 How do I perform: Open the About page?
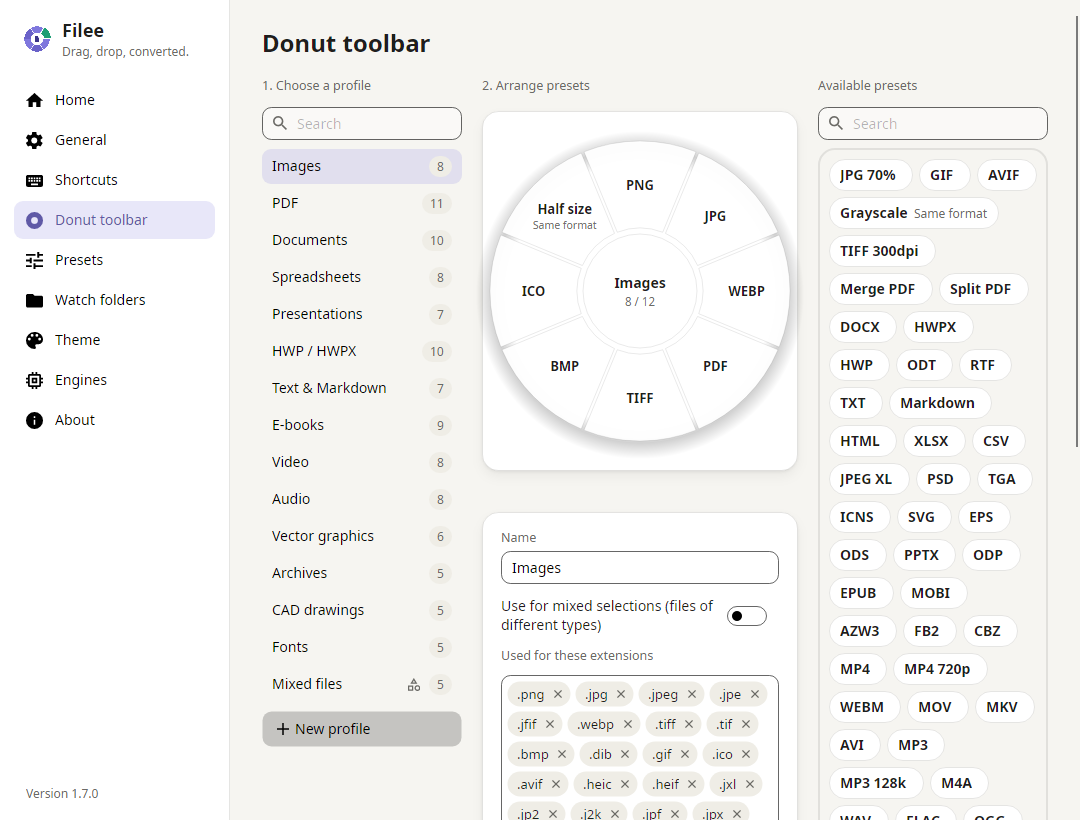[114, 420]
